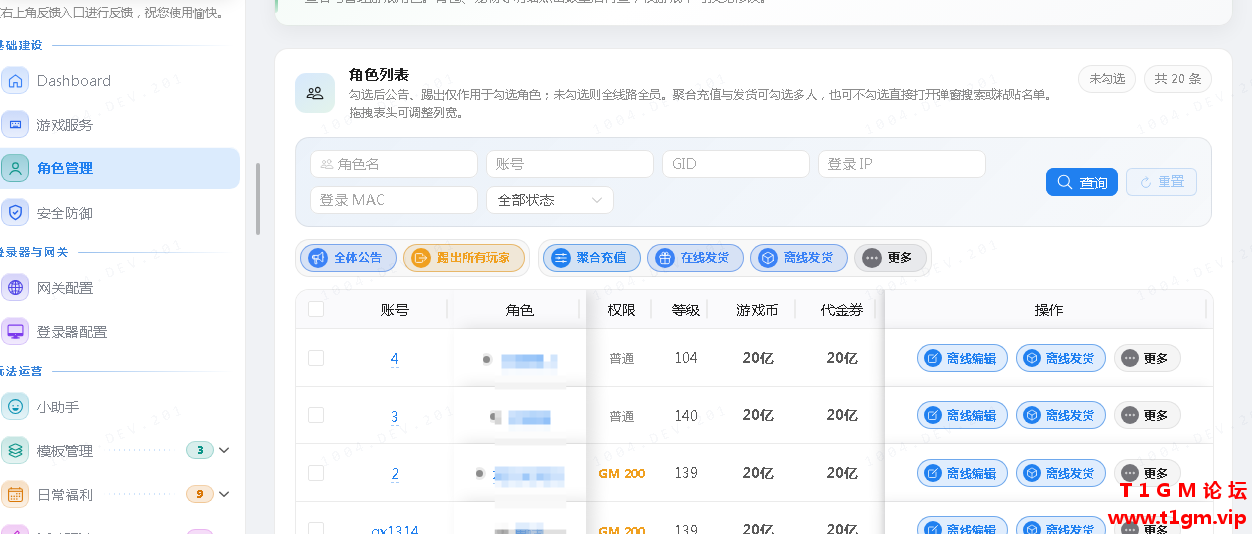Screen dimensions: 1252x534
Task: Open 网关配置 in the sidebar
Action: click(x=118, y=288)
